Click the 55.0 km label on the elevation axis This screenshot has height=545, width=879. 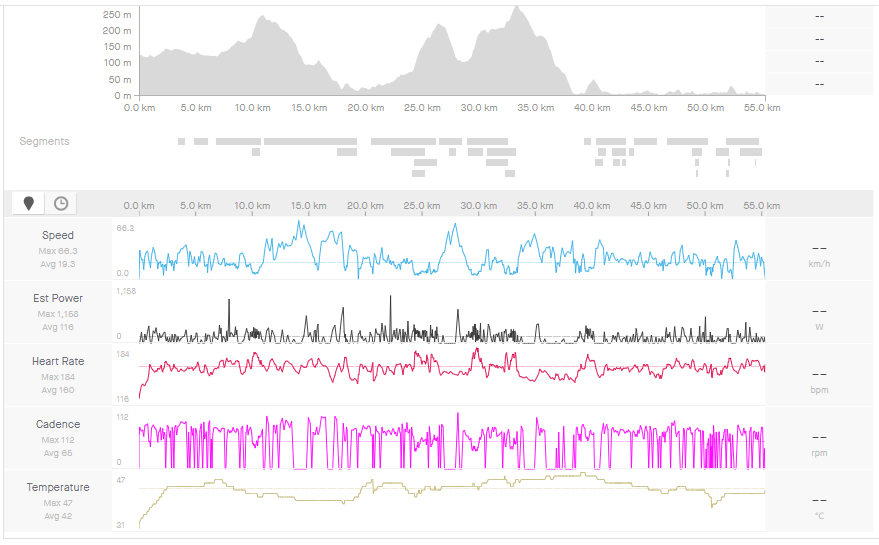point(762,108)
